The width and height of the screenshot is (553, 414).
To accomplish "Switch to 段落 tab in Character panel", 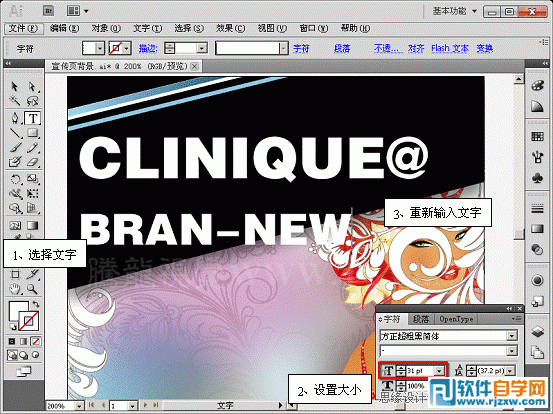I will coord(421,319).
